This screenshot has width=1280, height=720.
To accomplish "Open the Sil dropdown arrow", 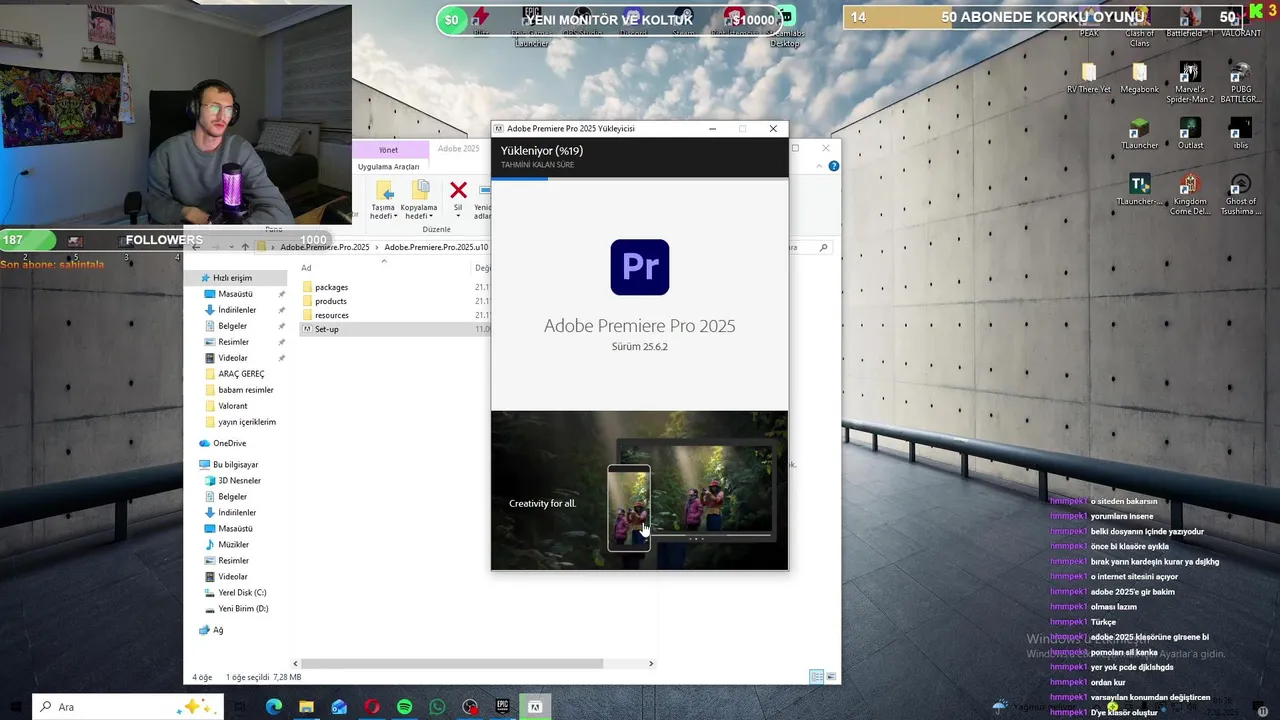I will coord(458,216).
